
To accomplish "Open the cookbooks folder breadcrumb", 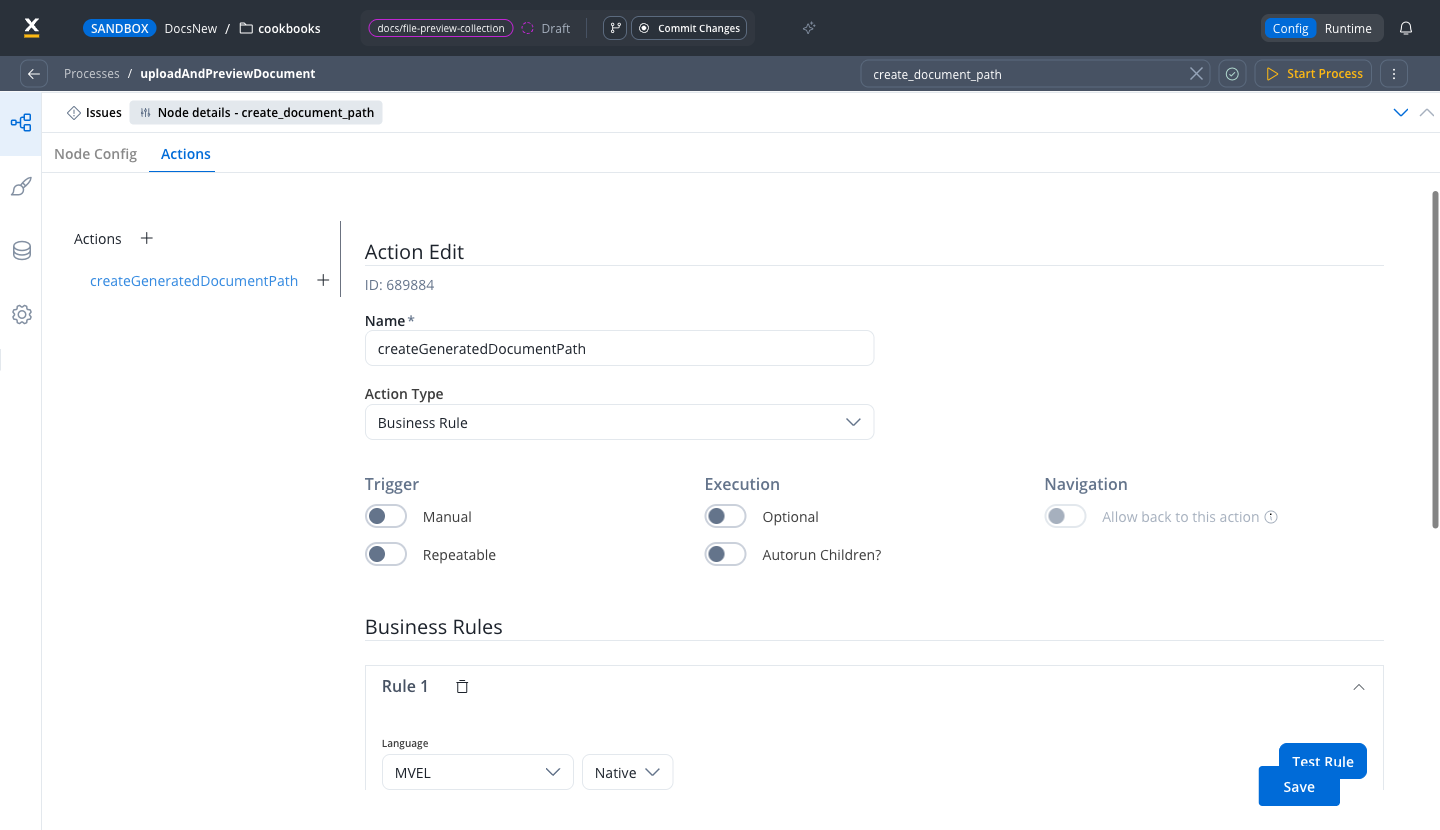I will pyautogui.click(x=280, y=28).
